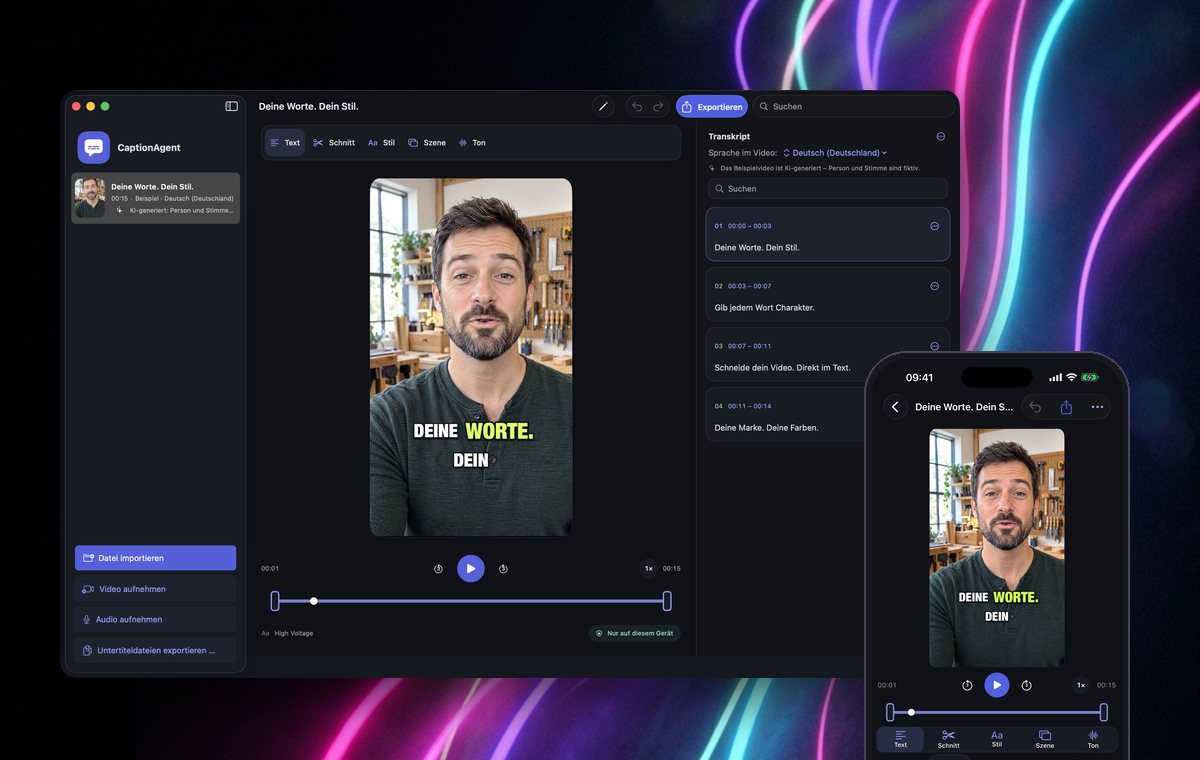Click the pencil edit icon in desktop toolbar
The width and height of the screenshot is (1200, 760).
point(603,106)
